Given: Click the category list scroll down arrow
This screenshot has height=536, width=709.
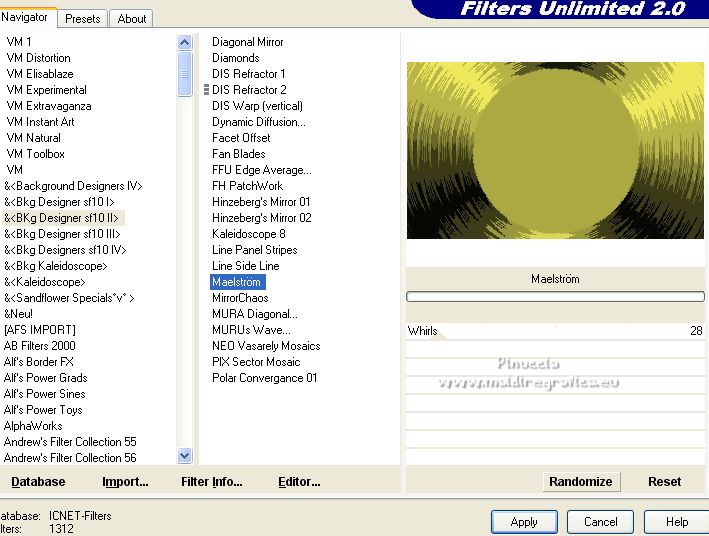Looking at the screenshot, I should tap(184, 455).
